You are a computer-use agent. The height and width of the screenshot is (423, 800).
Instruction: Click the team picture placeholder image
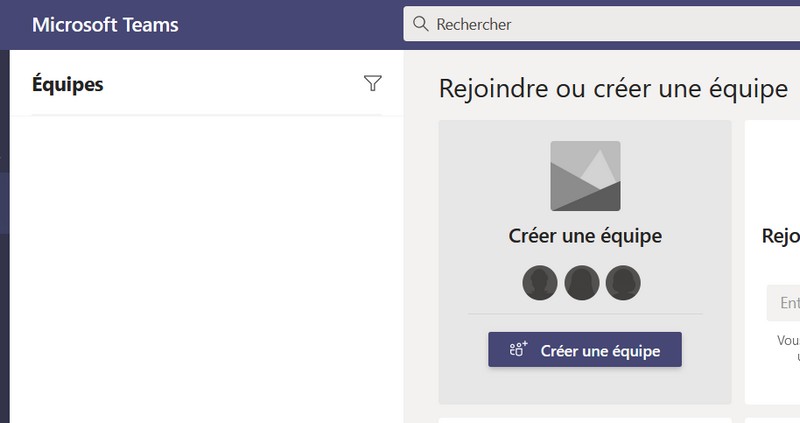click(585, 176)
